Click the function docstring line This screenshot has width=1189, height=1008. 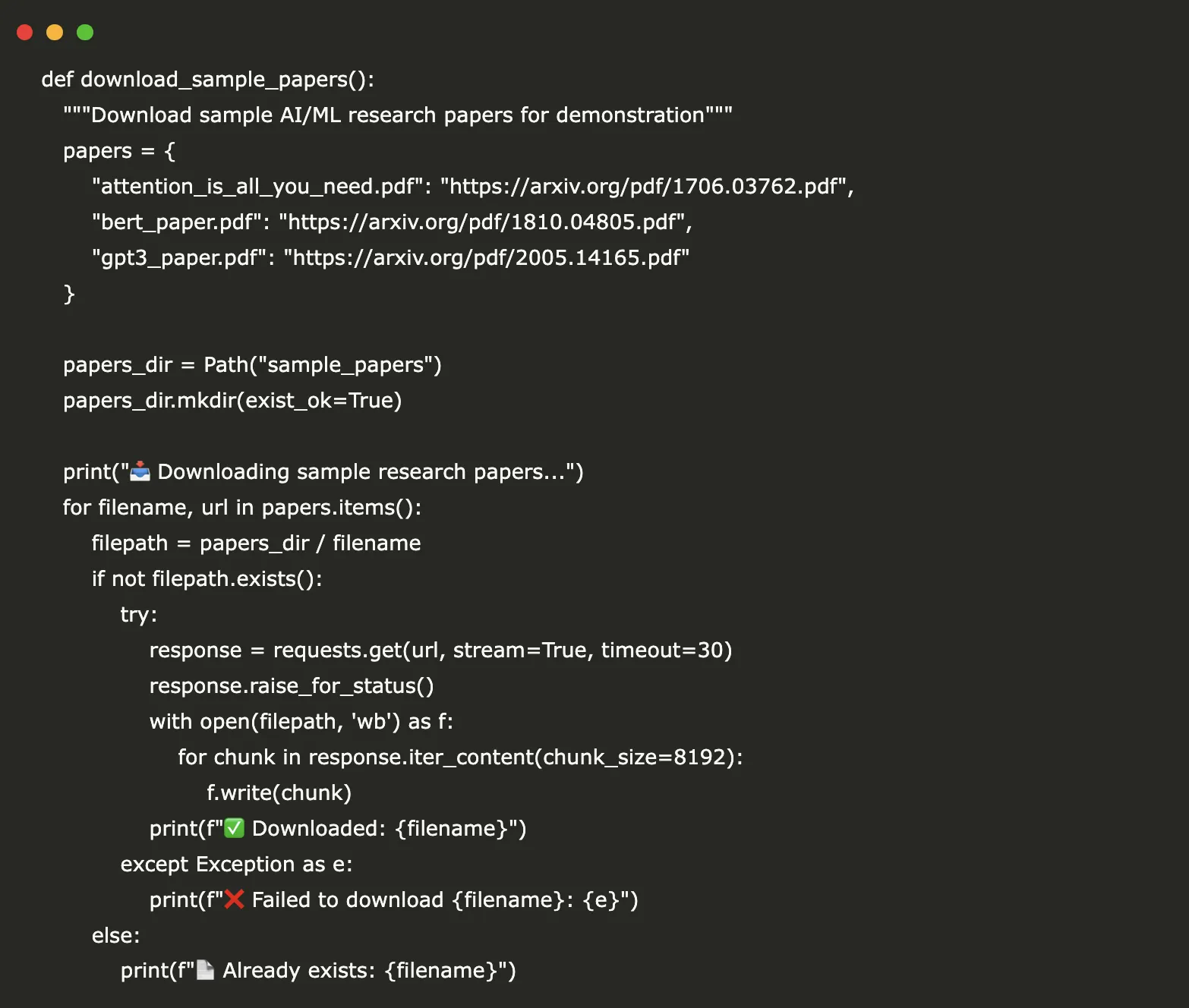[x=398, y=115]
